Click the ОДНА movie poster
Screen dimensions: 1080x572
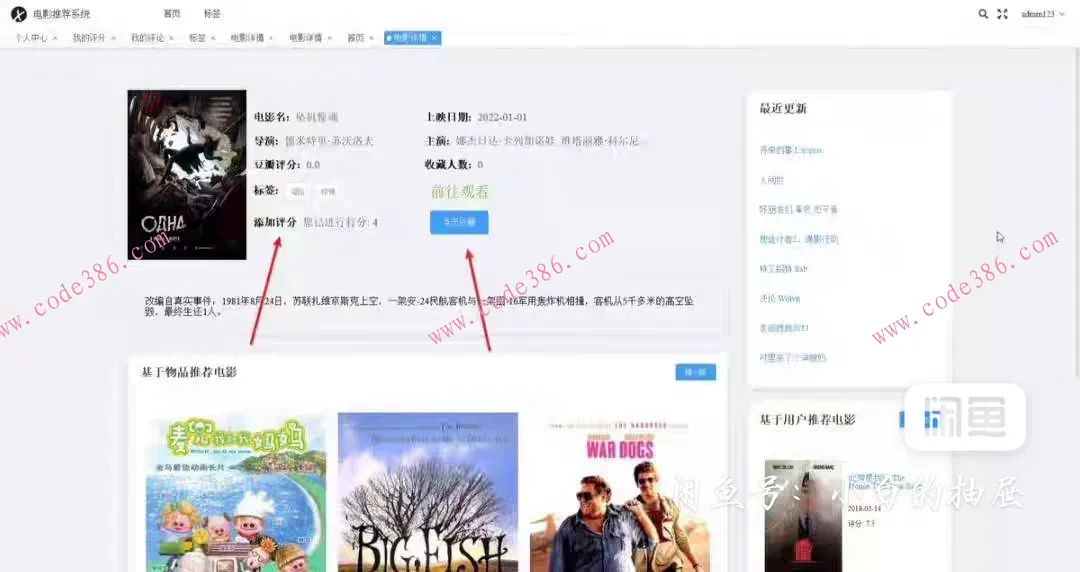tap(187, 175)
